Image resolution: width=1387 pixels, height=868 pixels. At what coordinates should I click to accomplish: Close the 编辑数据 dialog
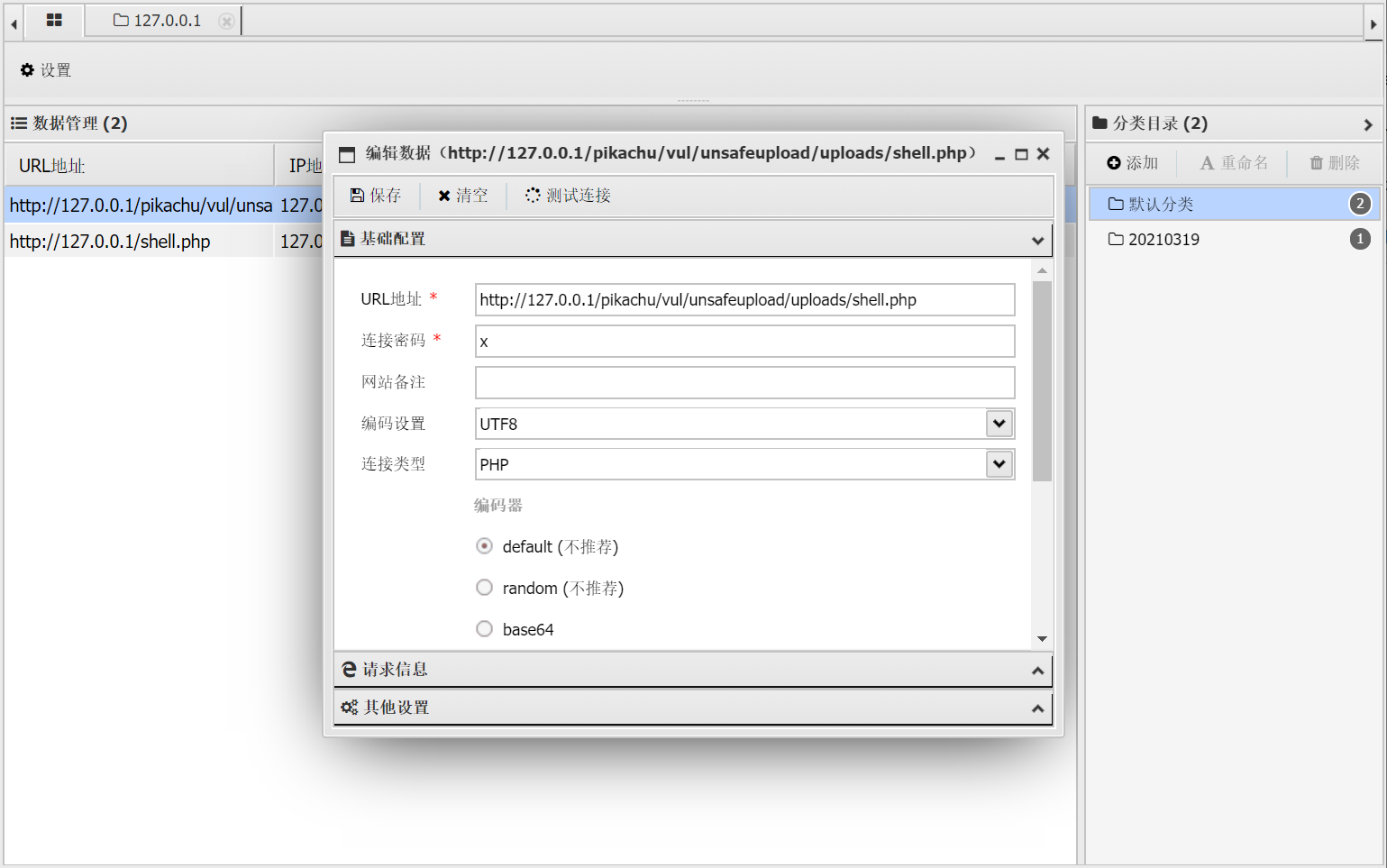point(1043,154)
